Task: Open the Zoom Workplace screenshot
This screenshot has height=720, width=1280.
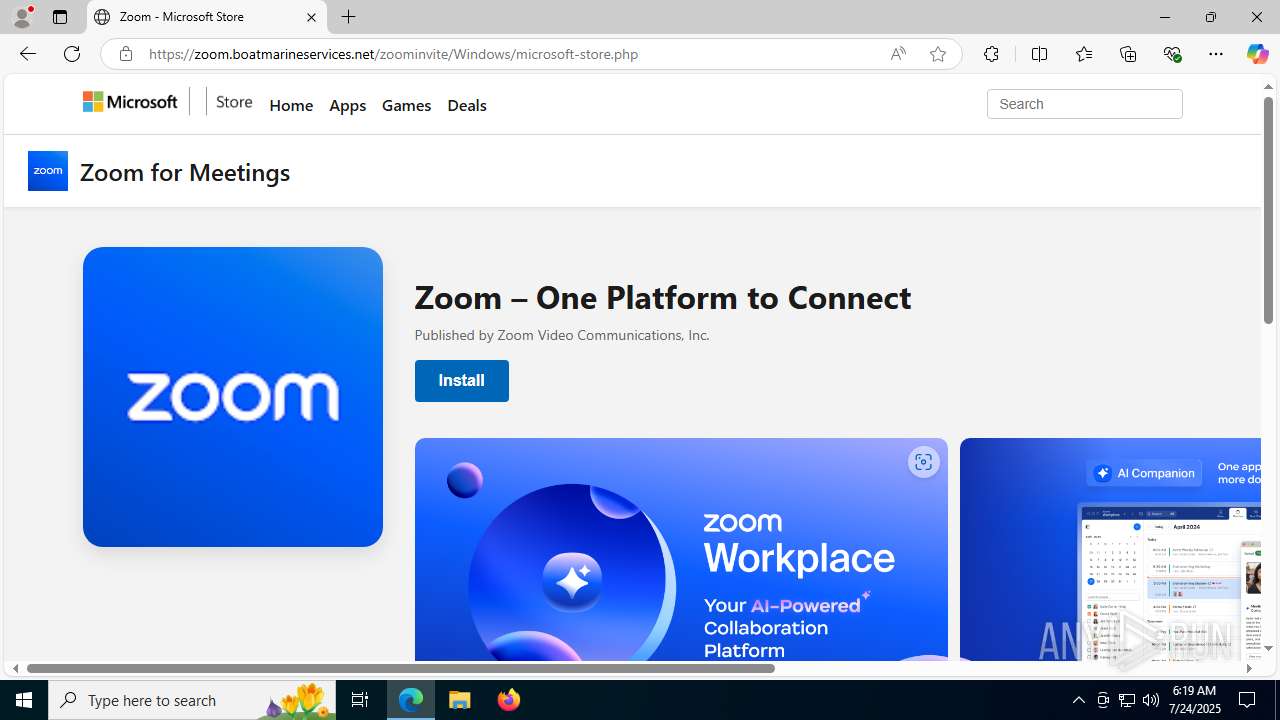Action: (681, 550)
